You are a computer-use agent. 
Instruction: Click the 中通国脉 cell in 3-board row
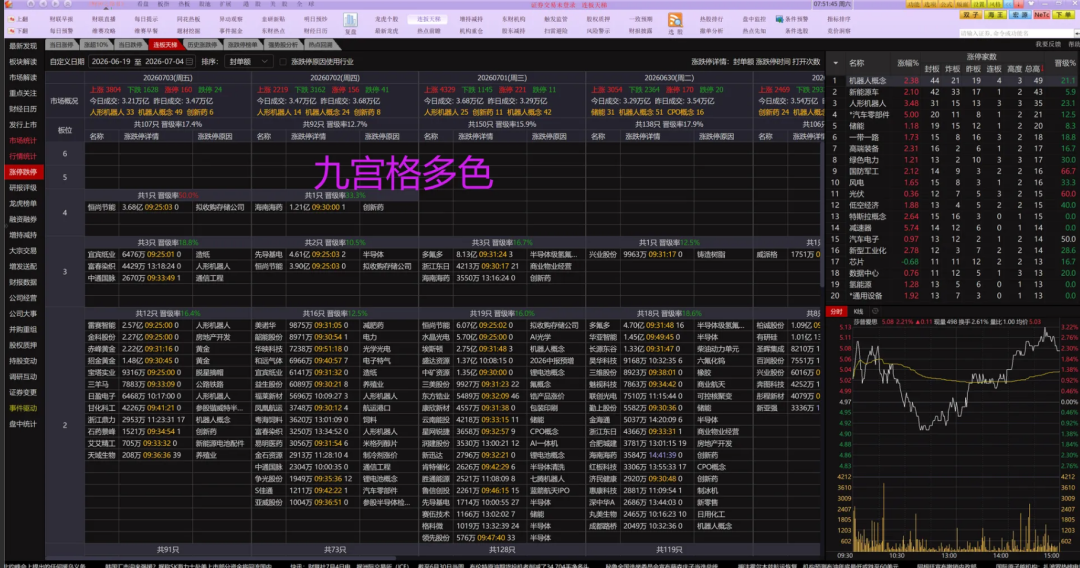click(101, 278)
